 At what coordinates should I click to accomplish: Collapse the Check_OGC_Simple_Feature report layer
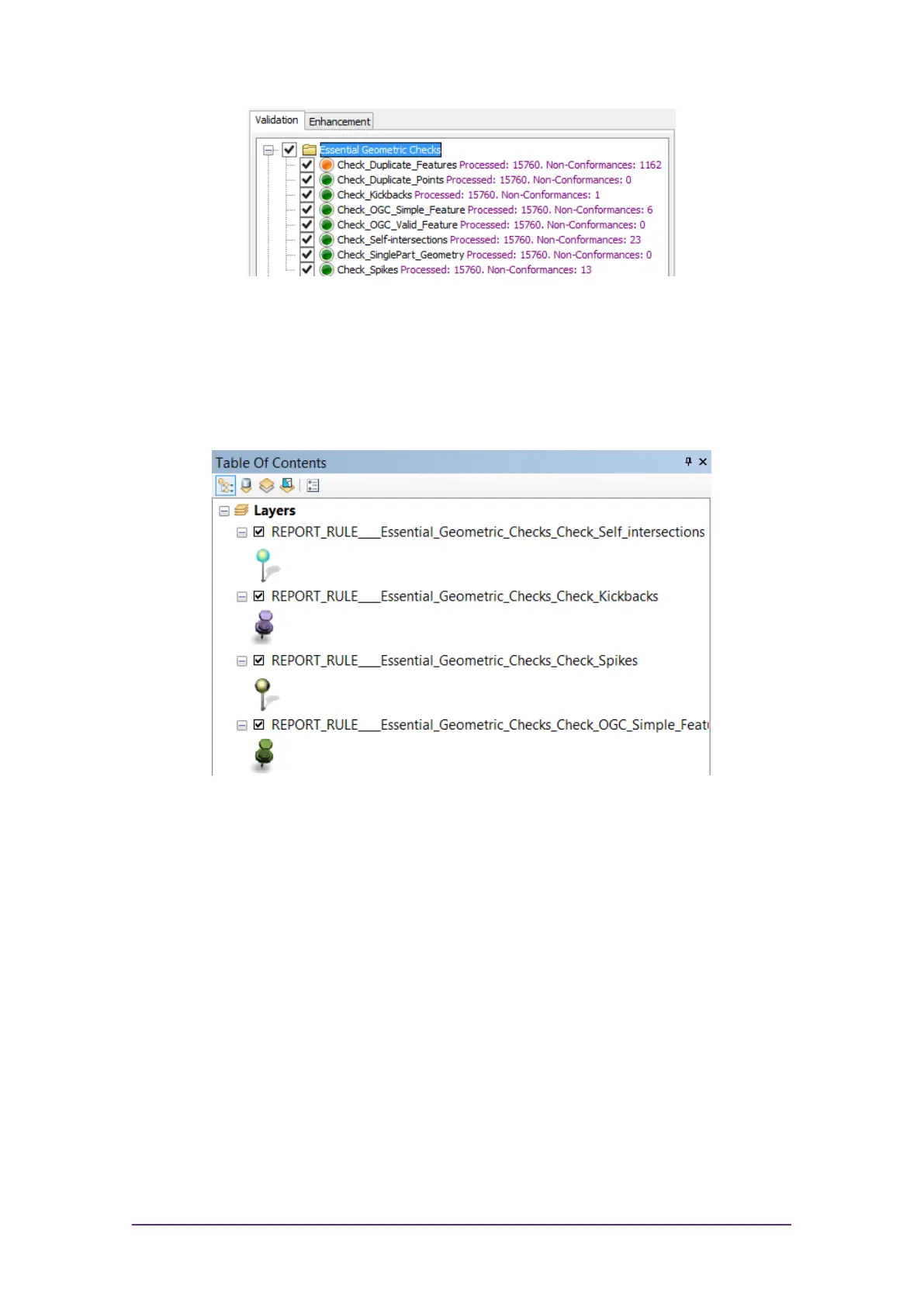click(242, 726)
